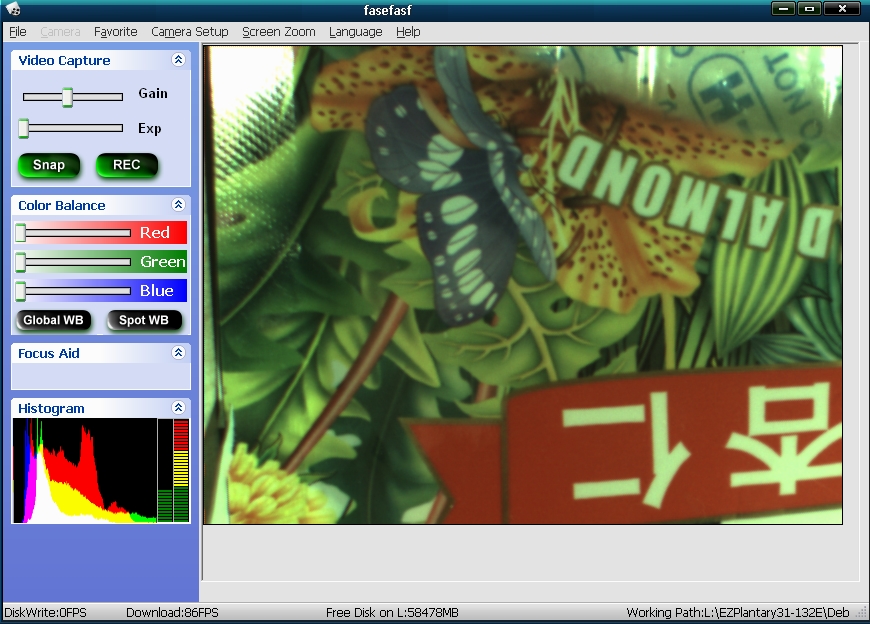Screen dimensions: 870x624
Task: Click the Working Path status entry
Action: click(738, 612)
